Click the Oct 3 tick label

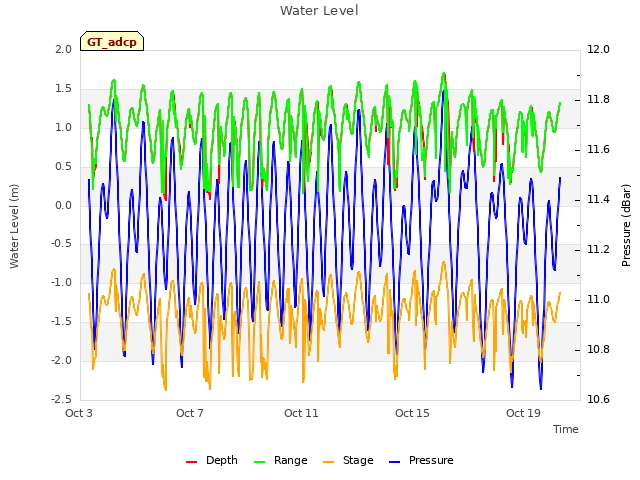79,413
